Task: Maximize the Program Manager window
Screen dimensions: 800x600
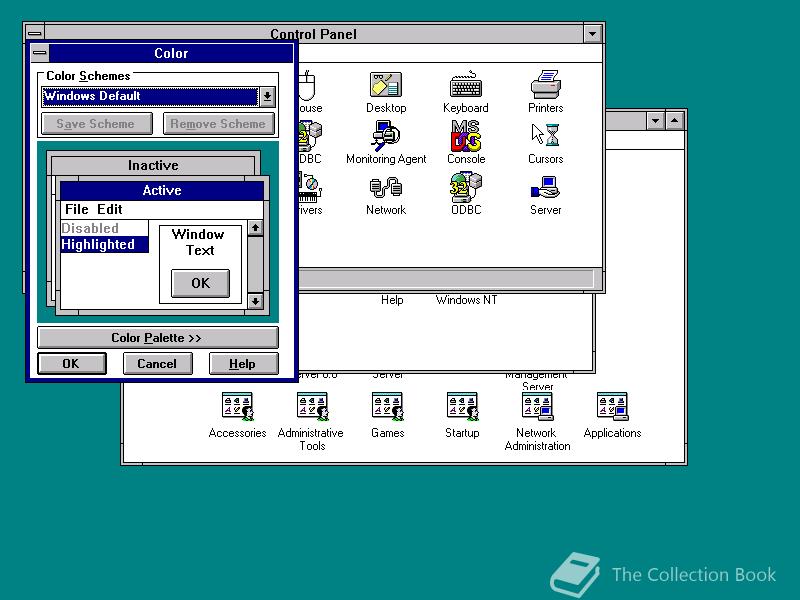Action: 674,121
